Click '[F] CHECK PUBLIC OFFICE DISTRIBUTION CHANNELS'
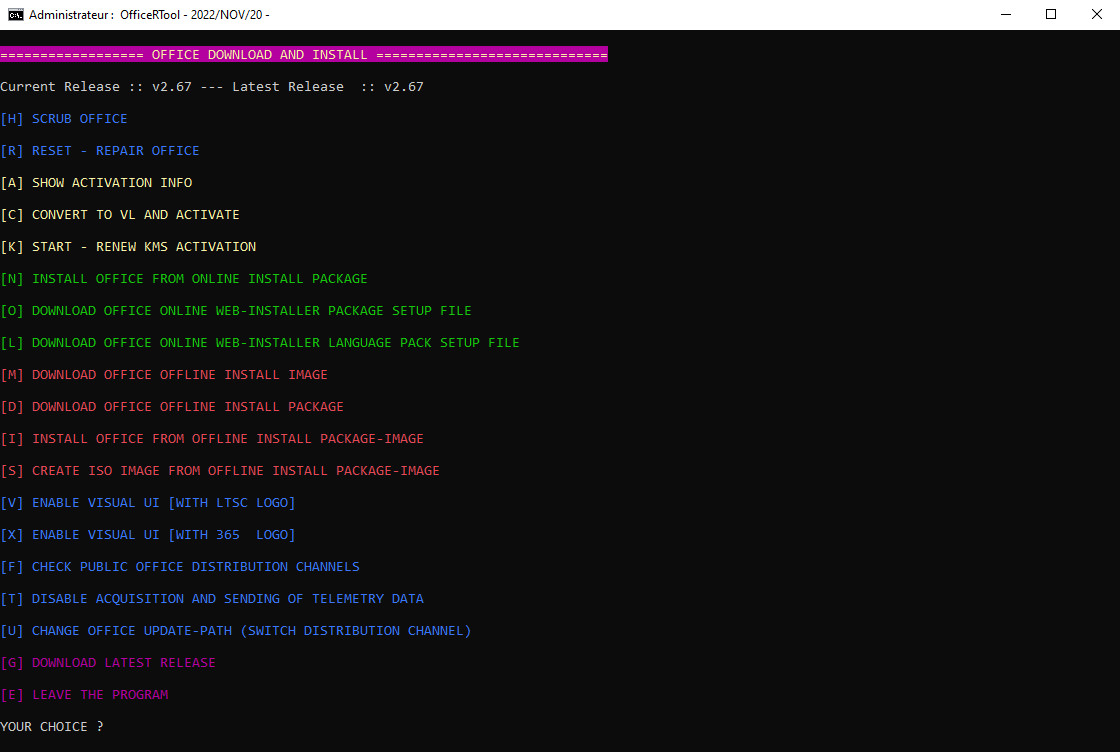This screenshot has width=1120, height=752. point(180,567)
